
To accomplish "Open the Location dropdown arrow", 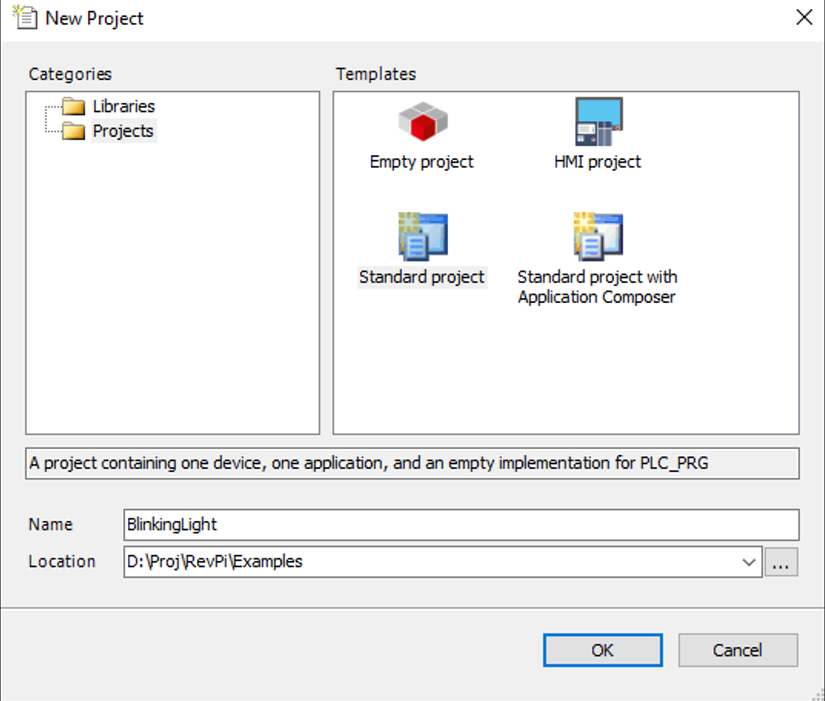I will click(749, 562).
